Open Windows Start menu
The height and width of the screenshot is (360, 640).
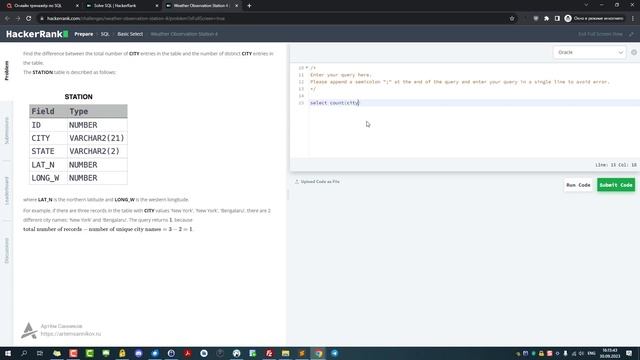pos(8,353)
